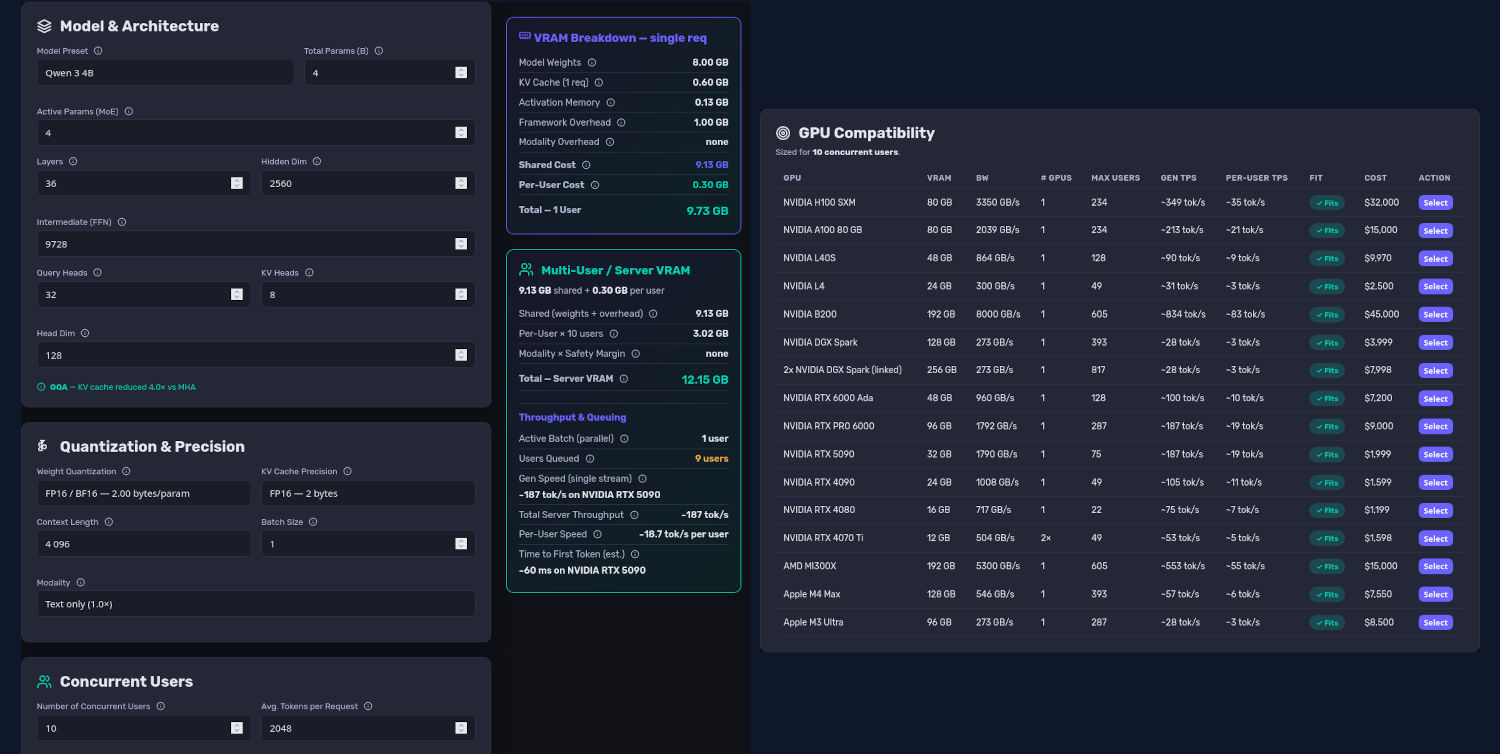The image size is (1500, 754).
Task: Click the NVIDIA RTX PRO 6000 row name
Action: point(828,427)
